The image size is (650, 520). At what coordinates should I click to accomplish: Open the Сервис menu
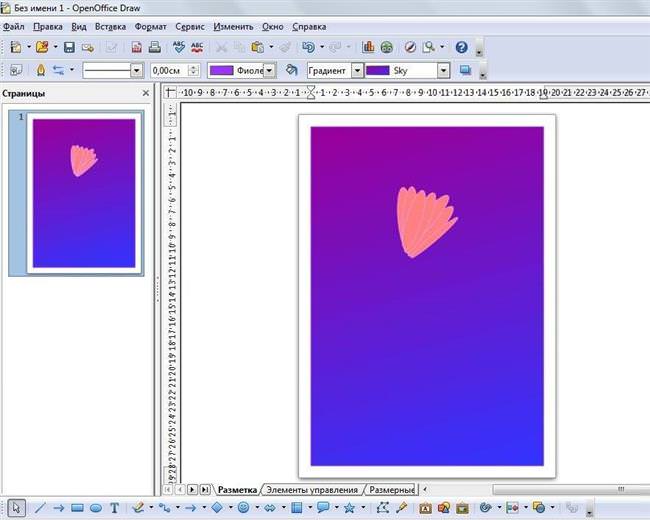[190, 27]
